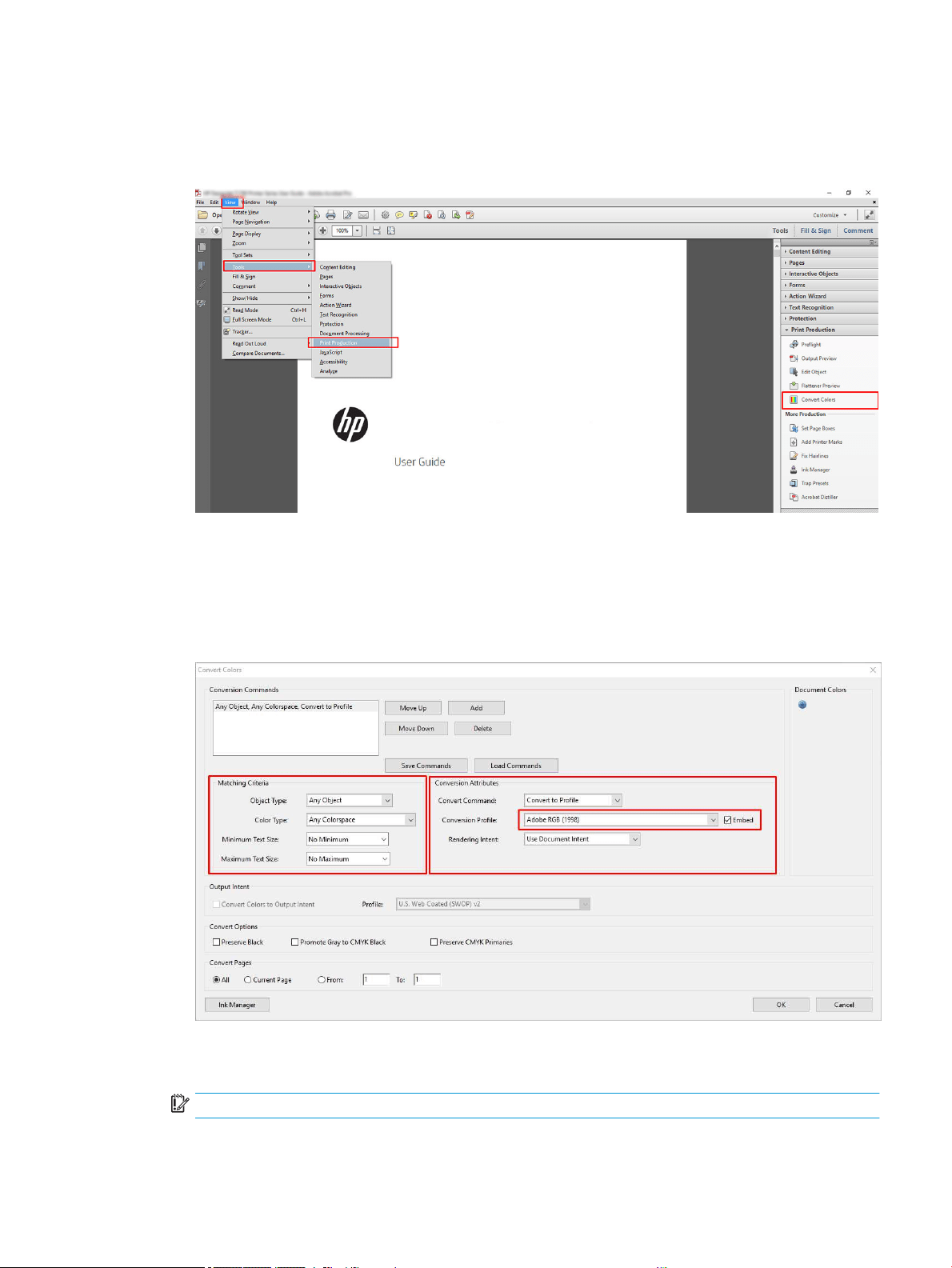
Task: Launch Acrobat Distiller
Action: (814, 497)
